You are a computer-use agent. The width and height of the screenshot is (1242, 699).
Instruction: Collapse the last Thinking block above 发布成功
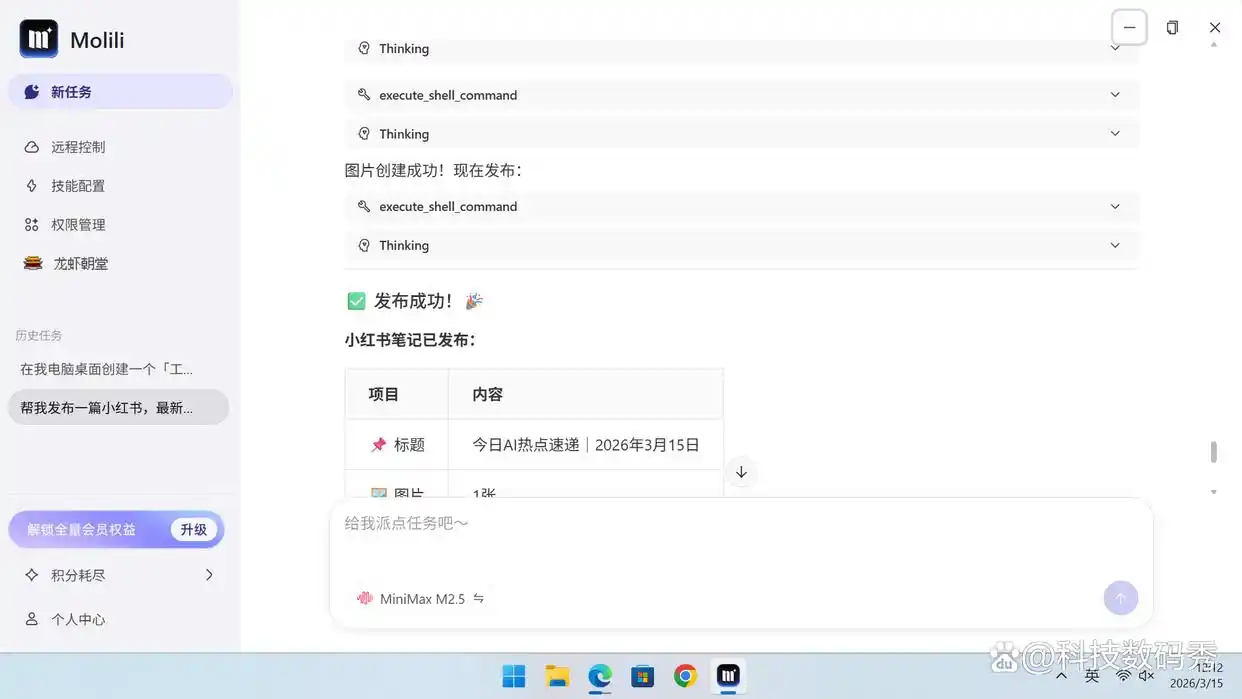(x=1115, y=245)
